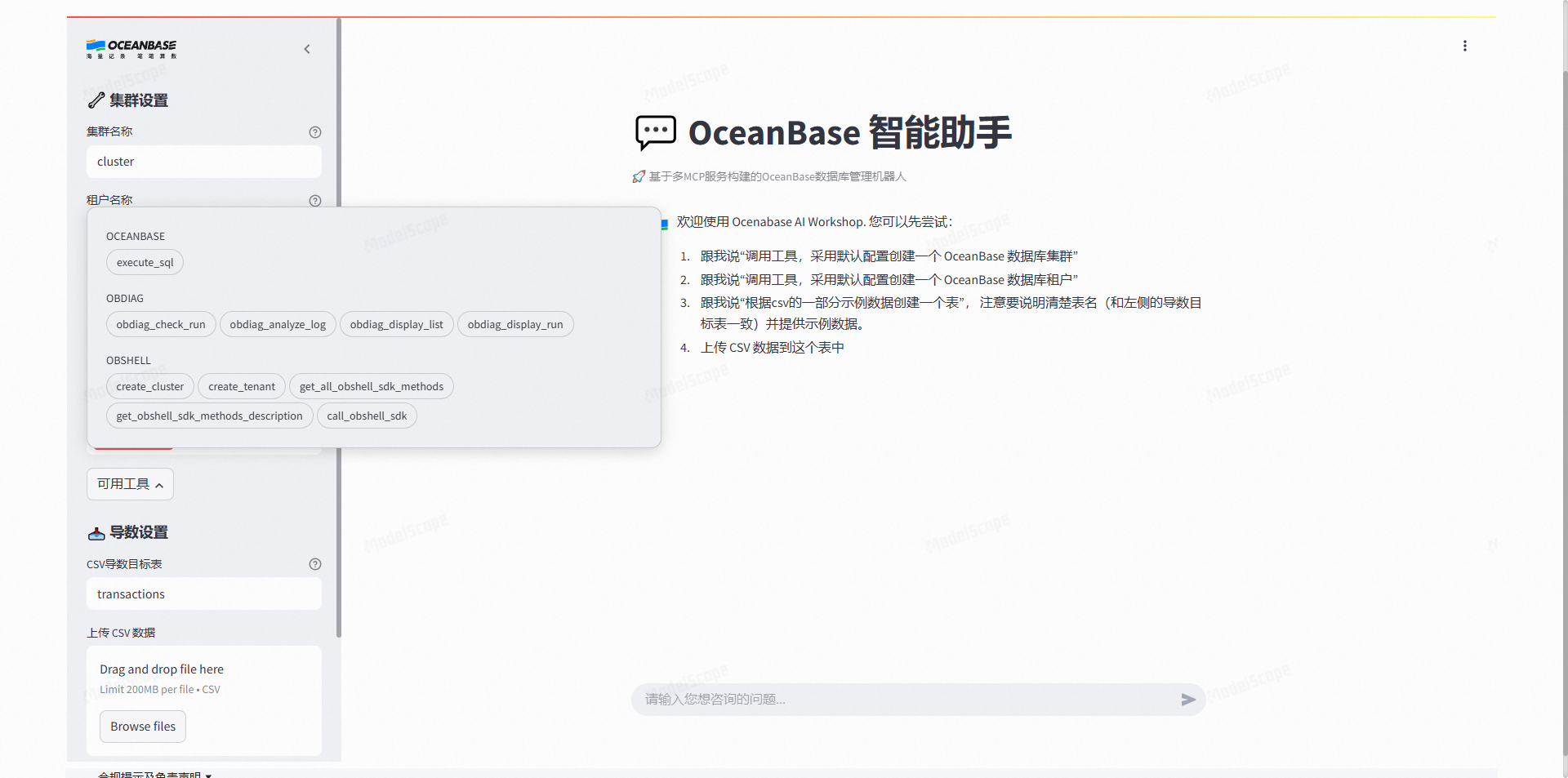Collapse the sidebar using the chevron icon
This screenshot has width=1568, height=778.
pos(307,49)
